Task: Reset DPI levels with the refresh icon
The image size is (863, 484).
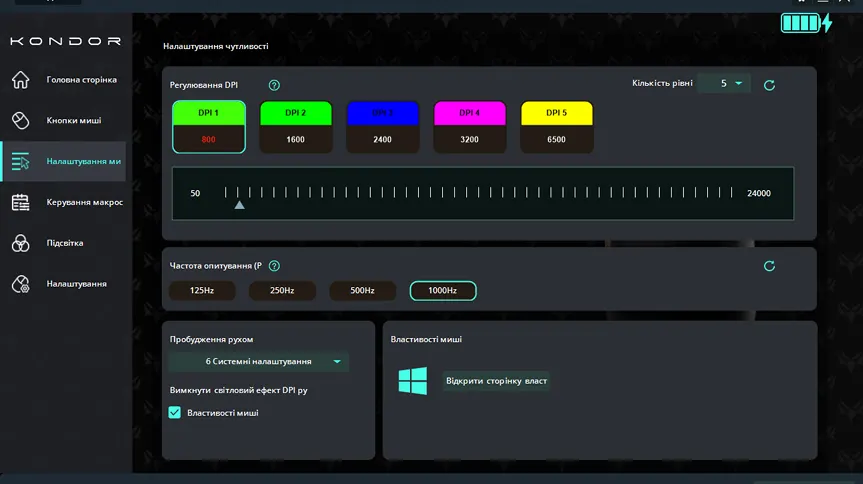Action: click(769, 85)
